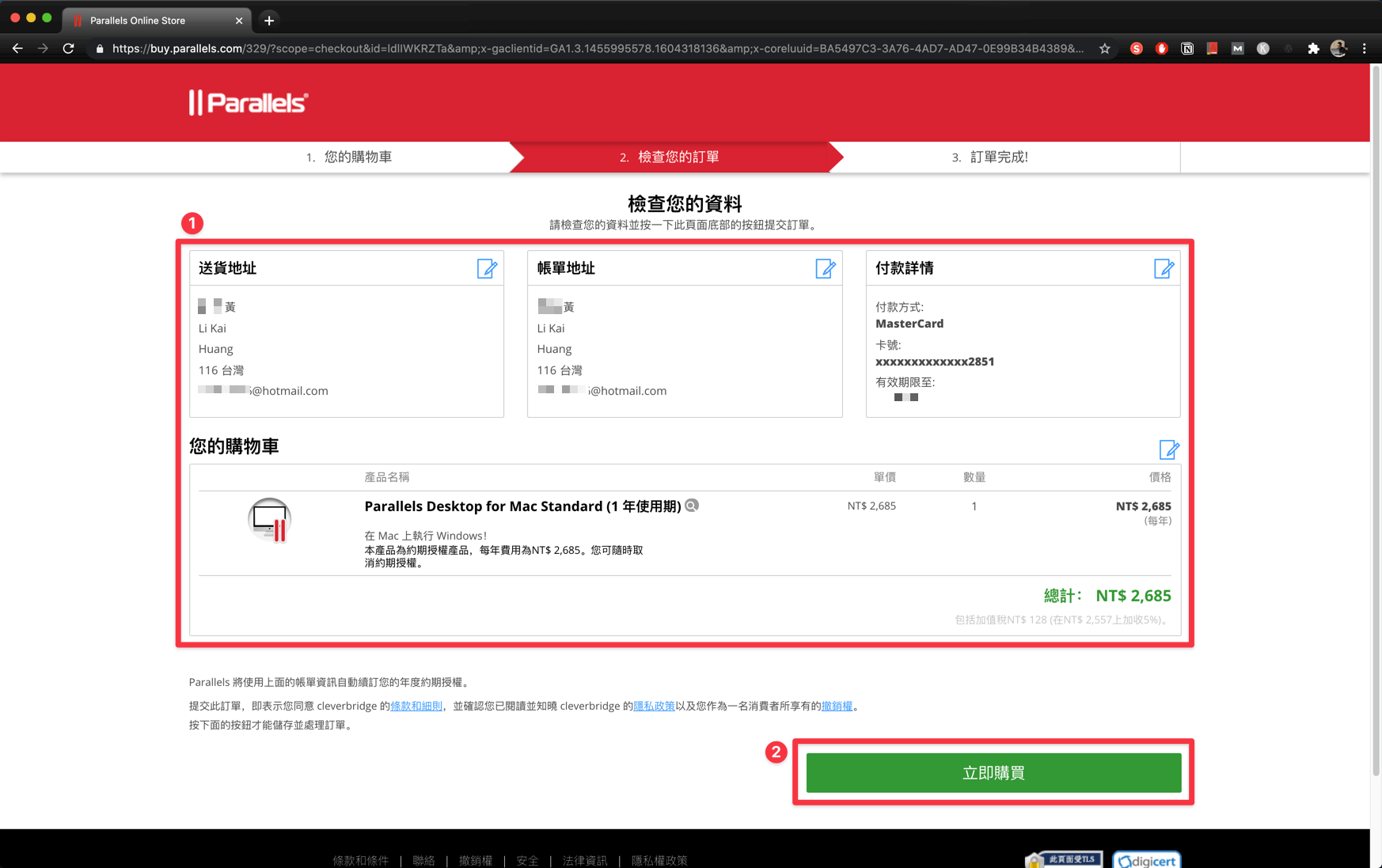Open footer link 法律資訊
The height and width of the screenshot is (868, 1382).
tap(585, 860)
